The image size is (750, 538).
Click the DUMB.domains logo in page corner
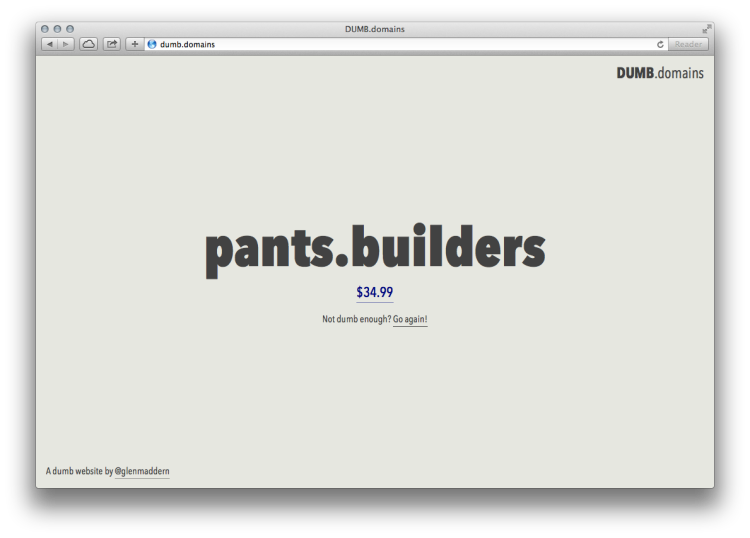coord(660,73)
